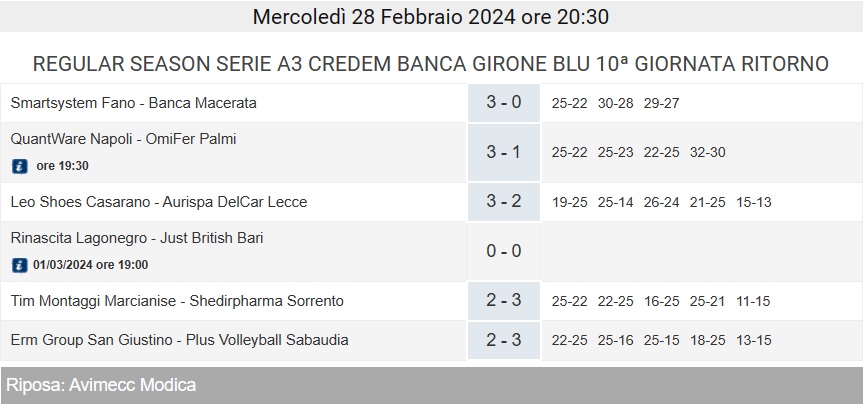Click set scores 25-22 30-28 29-27
Image resolution: width=863 pixels, height=405 pixels.
[x=615, y=103]
